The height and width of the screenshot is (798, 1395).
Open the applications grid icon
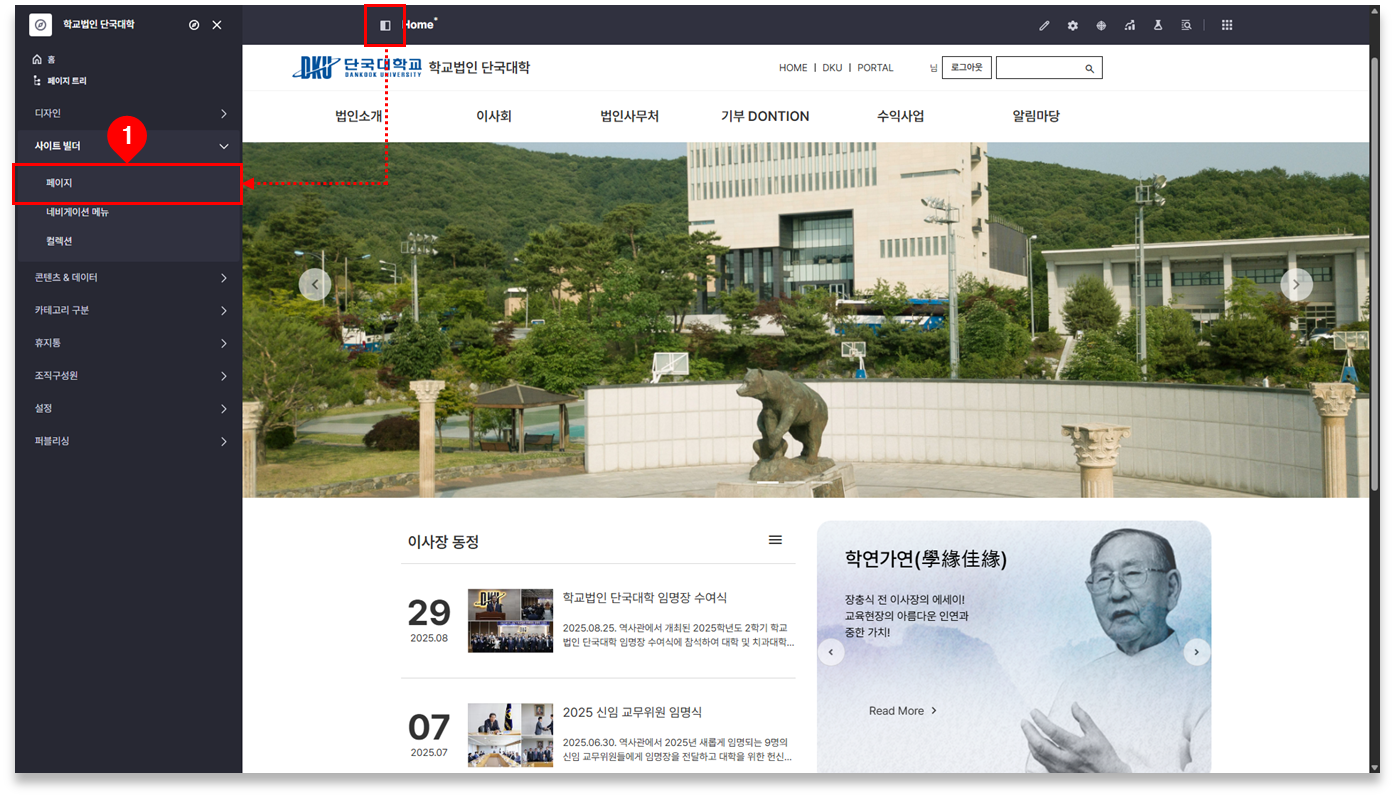[x=1227, y=26]
